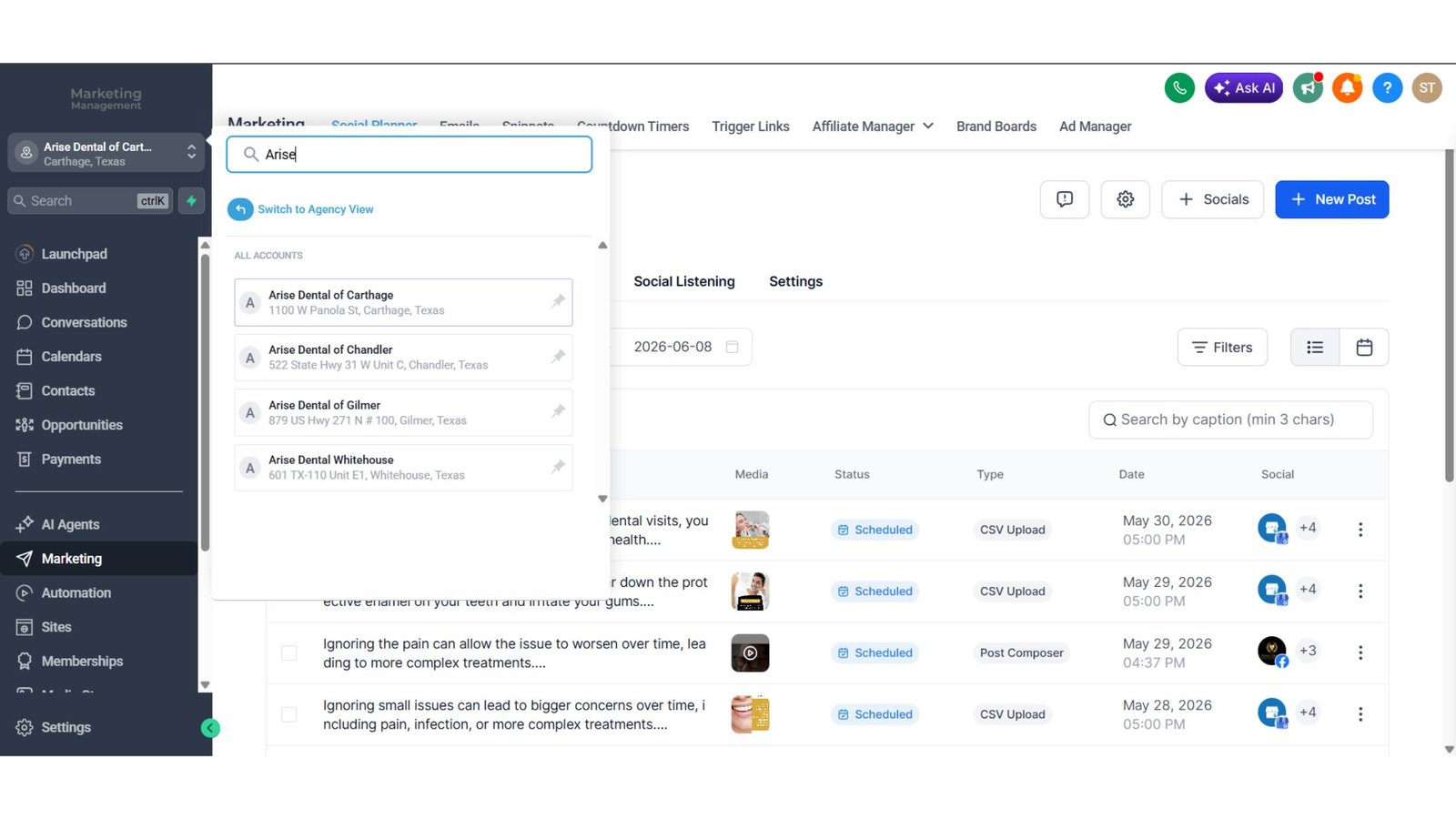Screen dimensions: 1456x819
Task: Click the account search field containing Arise
Action: [409, 155]
